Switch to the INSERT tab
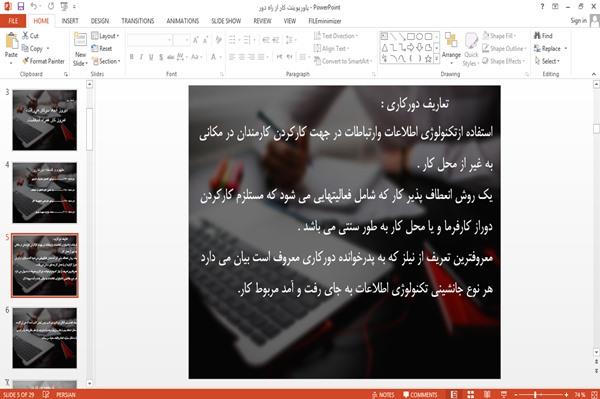The height and width of the screenshot is (399, 600). tap(70, 21)
